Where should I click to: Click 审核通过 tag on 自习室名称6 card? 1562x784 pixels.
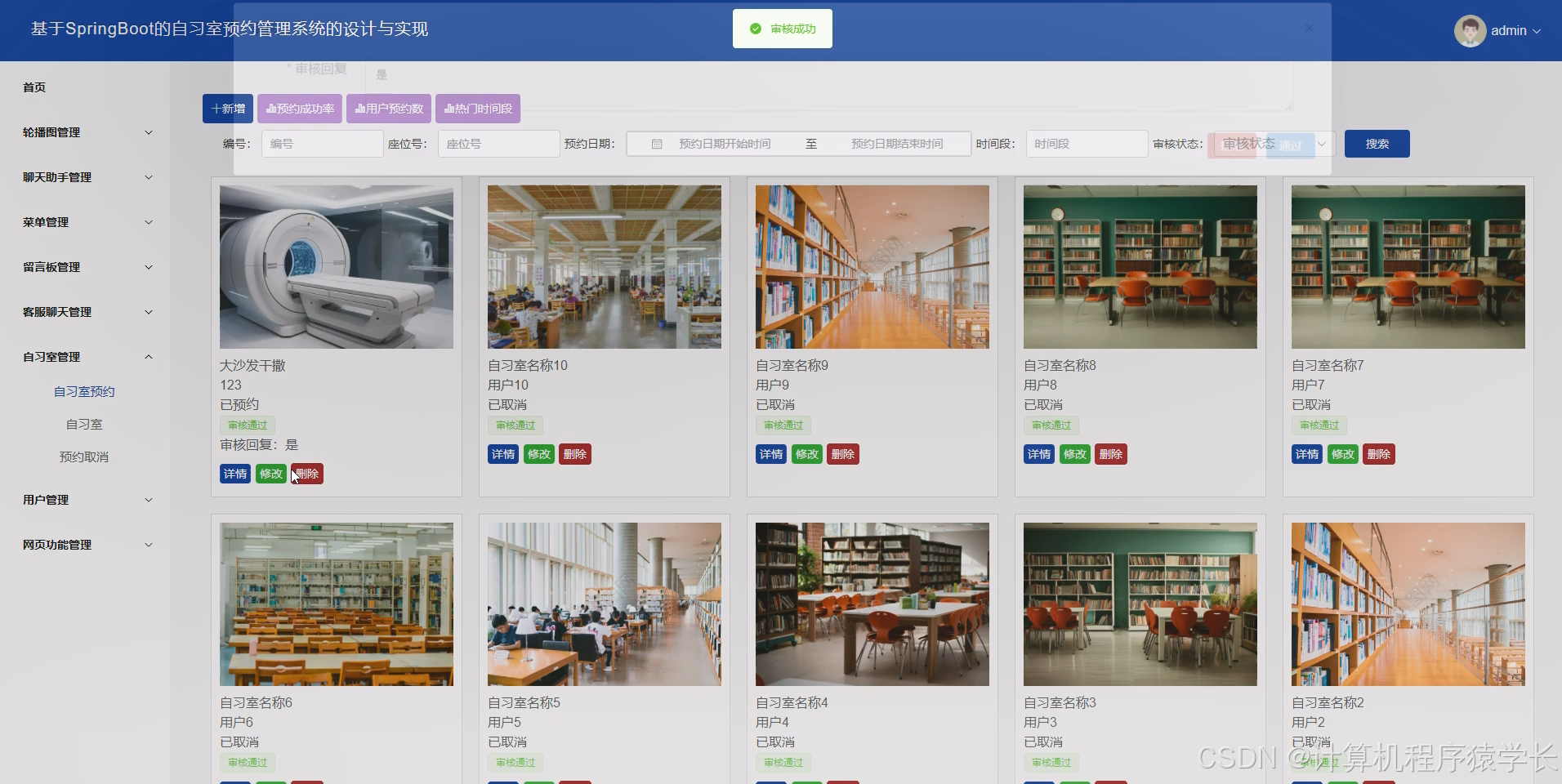click(x=248, y=763)
